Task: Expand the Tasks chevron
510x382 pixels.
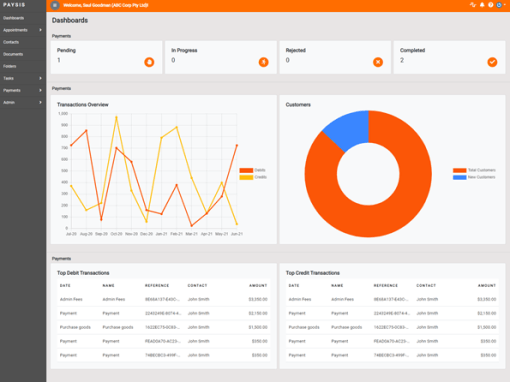Action: tap(40, 78)
